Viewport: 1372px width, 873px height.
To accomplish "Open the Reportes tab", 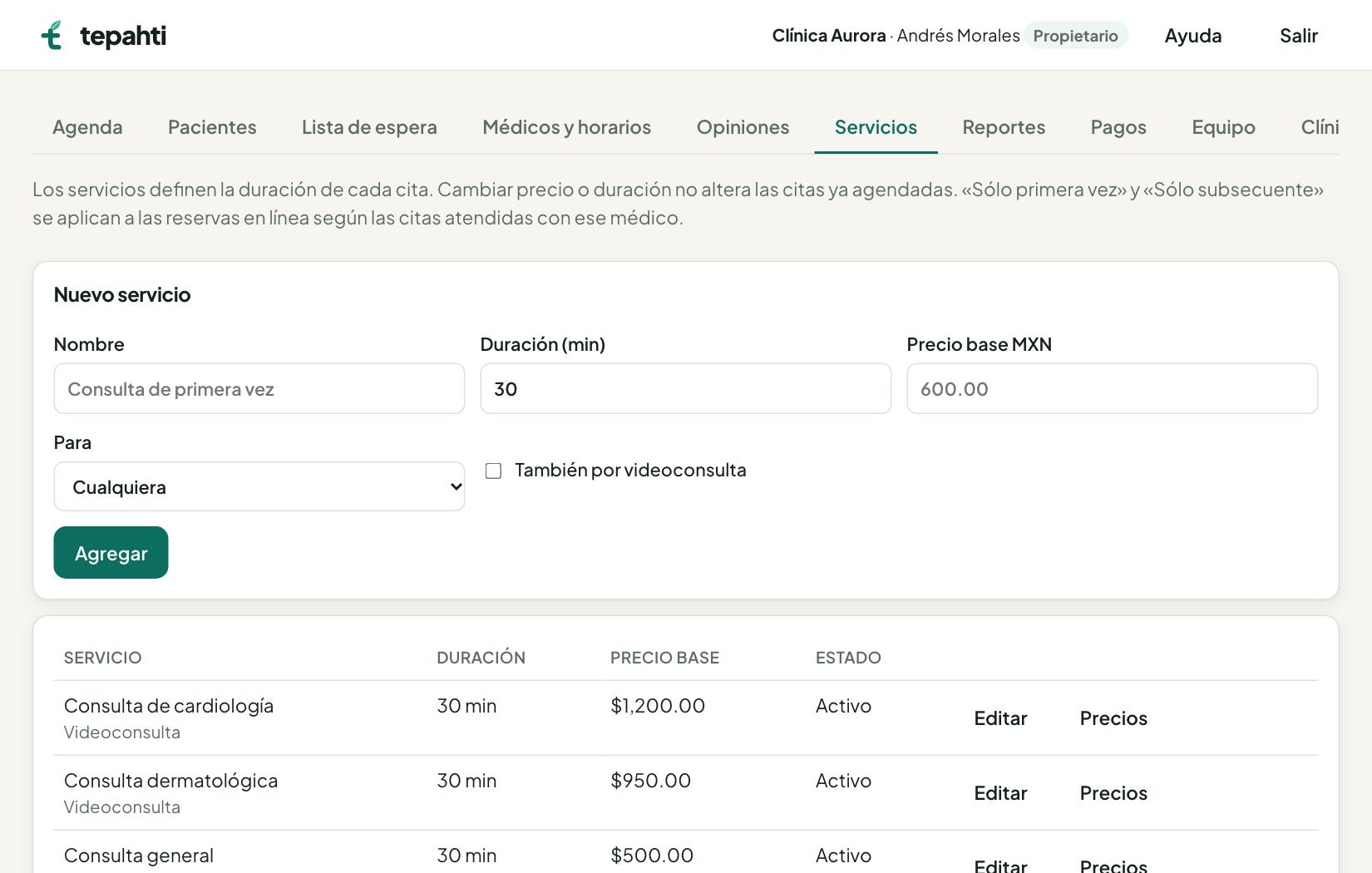I will [1004, 127].
